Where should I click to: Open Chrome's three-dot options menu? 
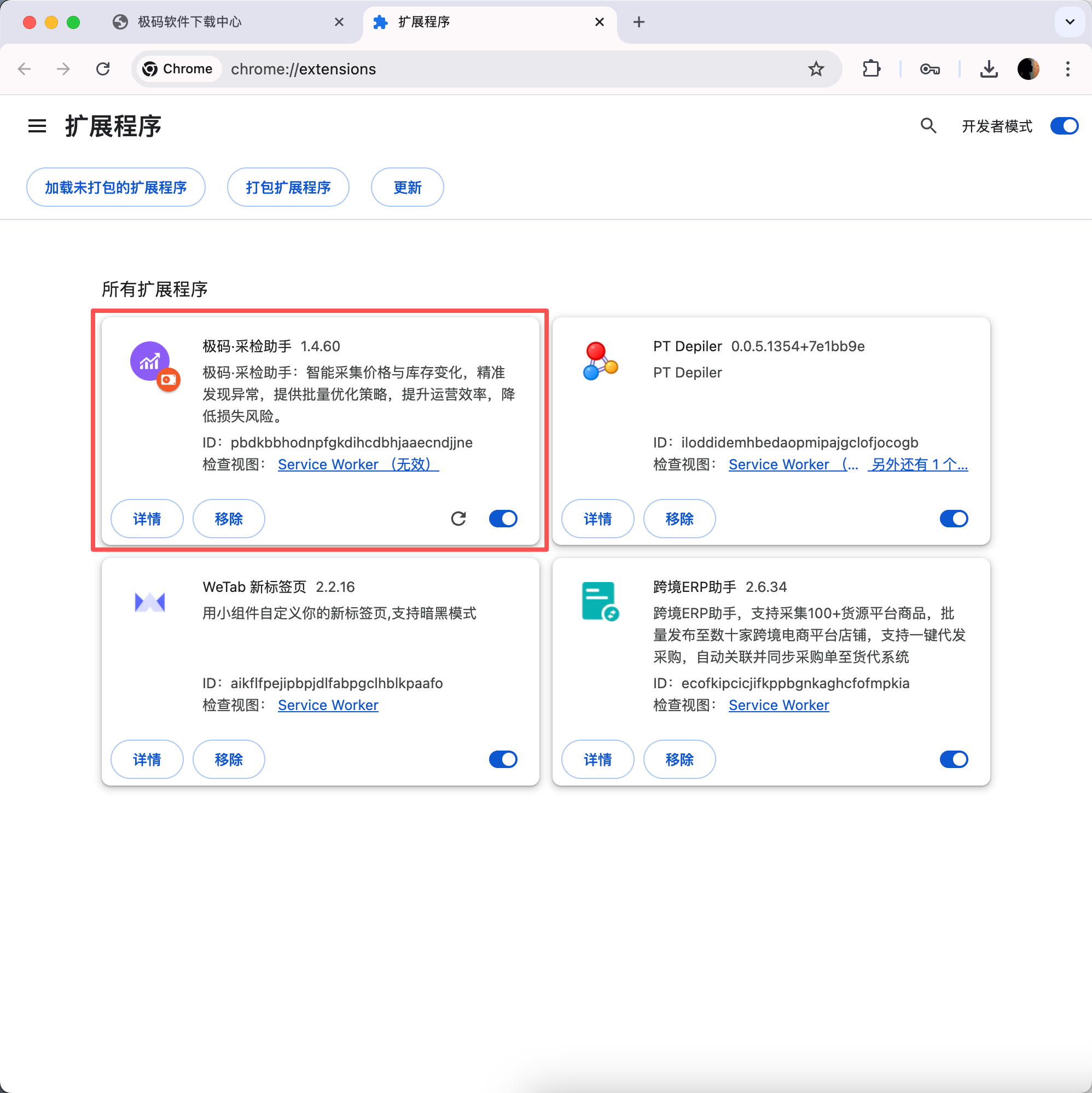1067,68
